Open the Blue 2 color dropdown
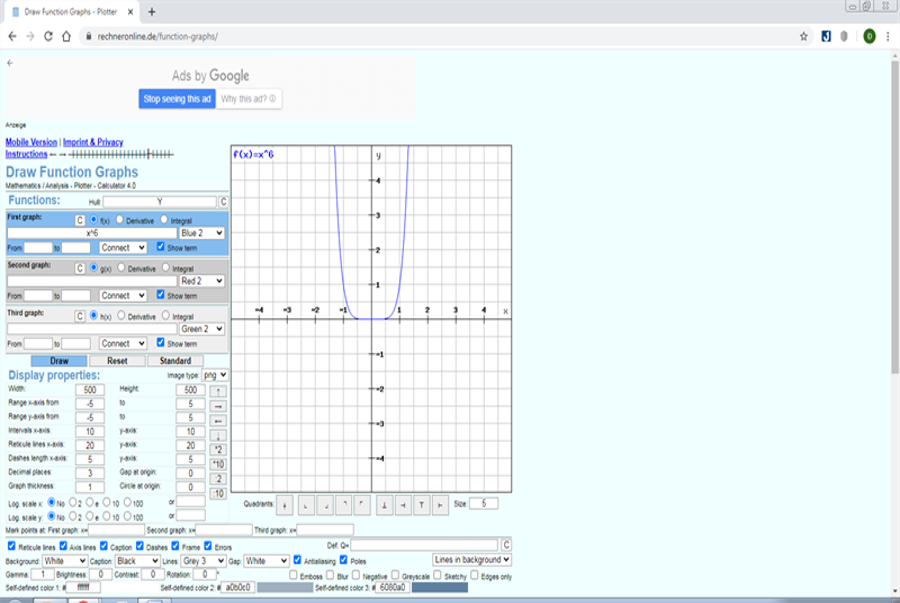 [x=203, y=233]
